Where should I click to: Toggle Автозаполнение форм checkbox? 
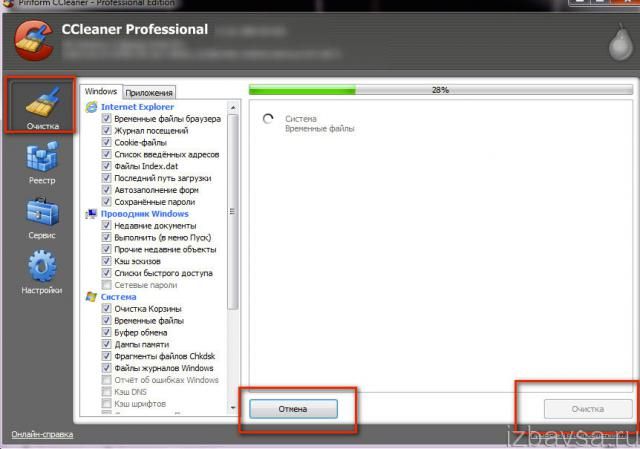point(106,190)
